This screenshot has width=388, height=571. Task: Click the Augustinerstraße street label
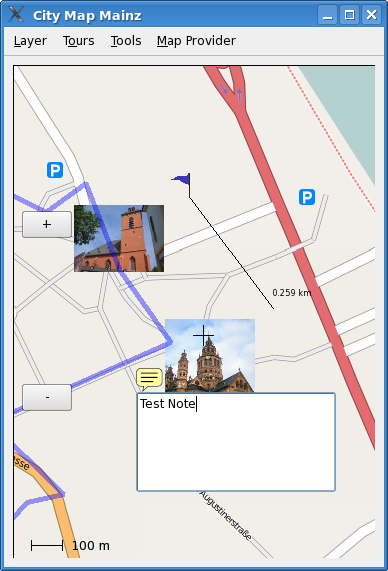click(226, 516)
